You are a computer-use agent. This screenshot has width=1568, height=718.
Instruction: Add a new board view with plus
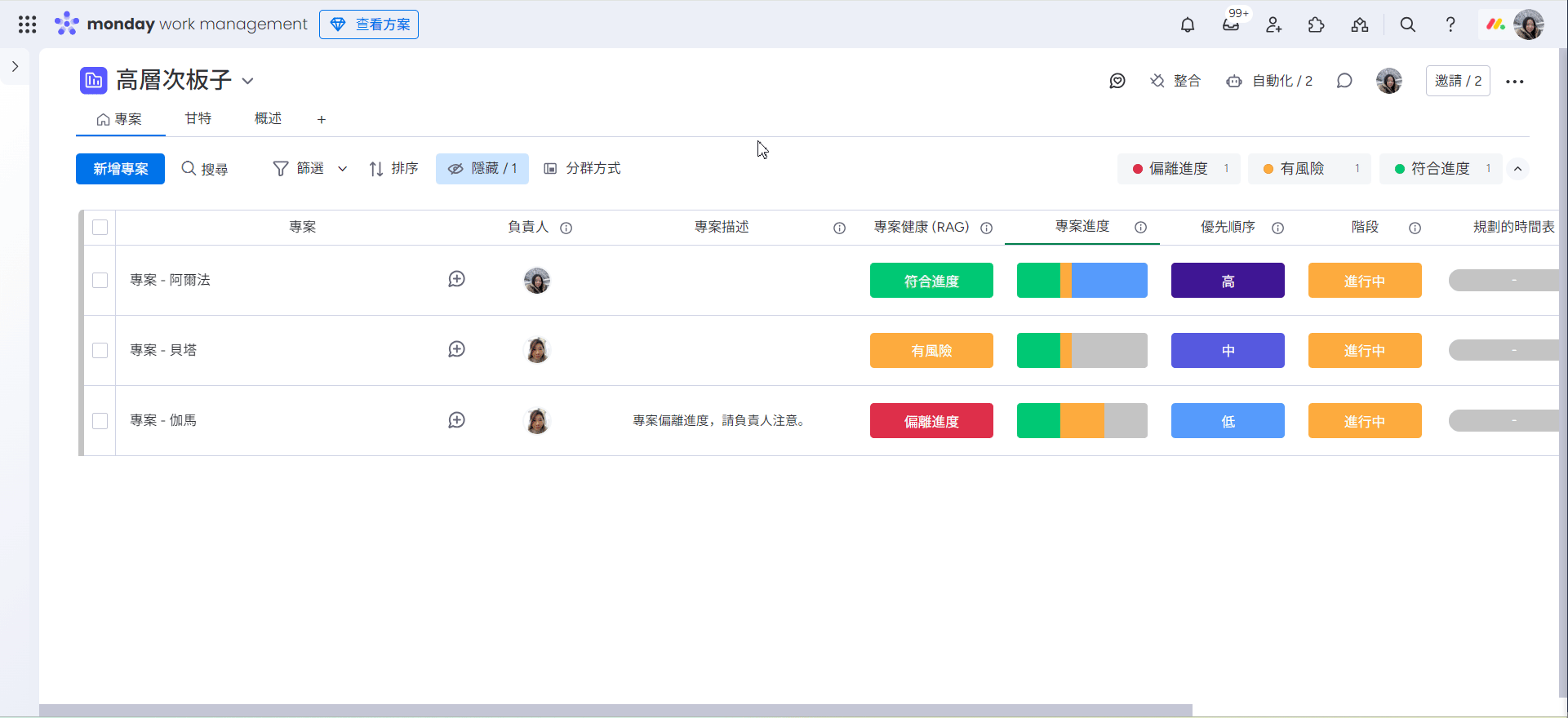click(x=322, y=120)
